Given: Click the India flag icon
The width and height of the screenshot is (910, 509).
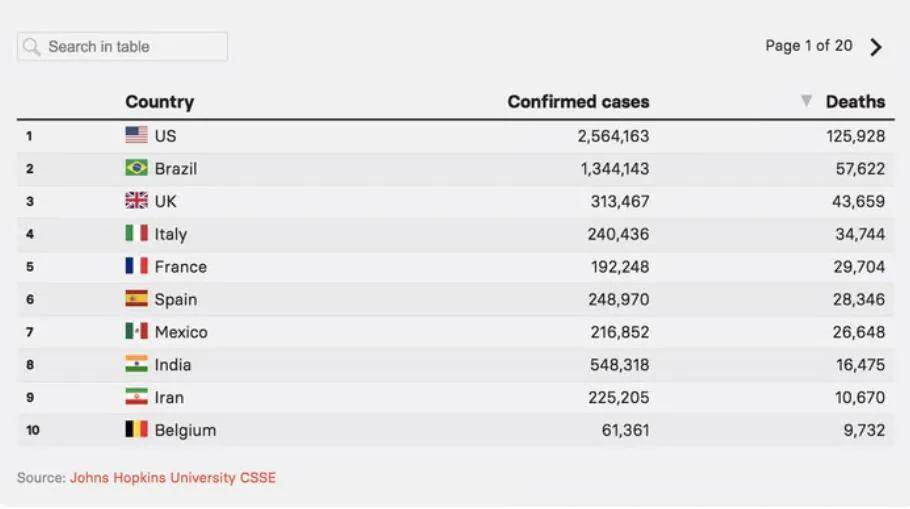Looking at the screenshot, I should (x=136, y=364).
